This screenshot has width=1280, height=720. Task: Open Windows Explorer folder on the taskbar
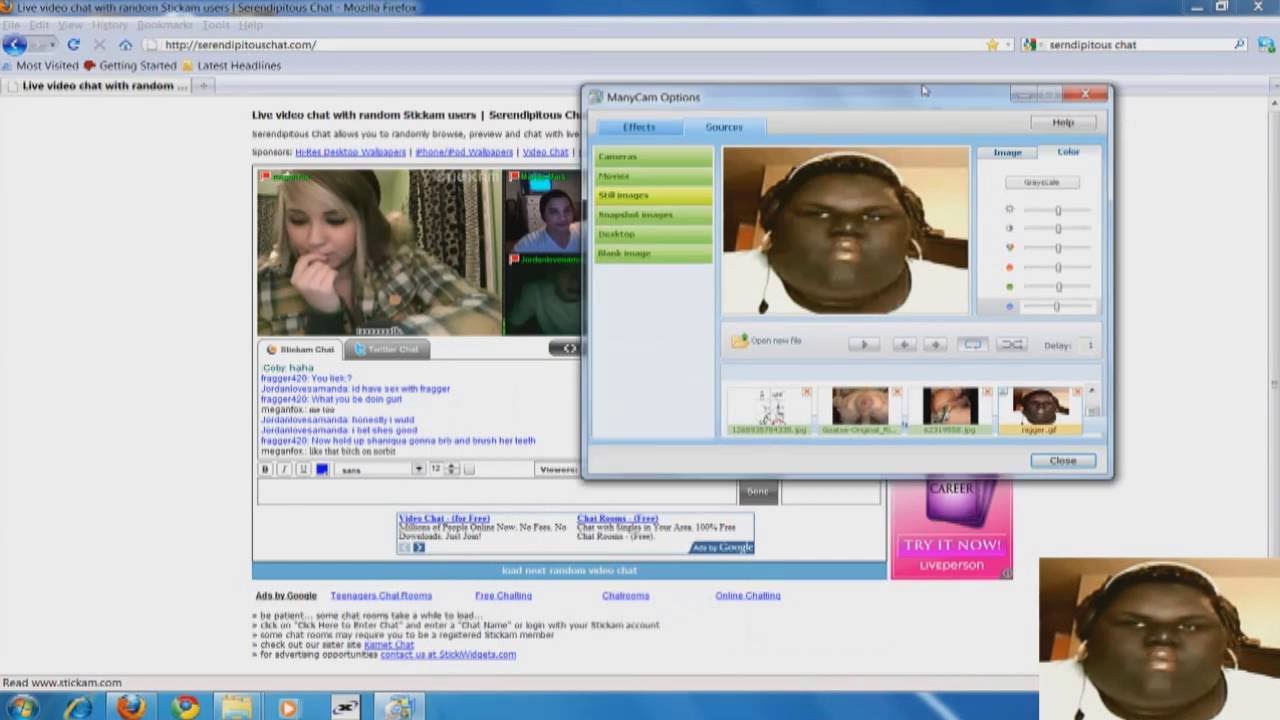click(x=237, y=707)
